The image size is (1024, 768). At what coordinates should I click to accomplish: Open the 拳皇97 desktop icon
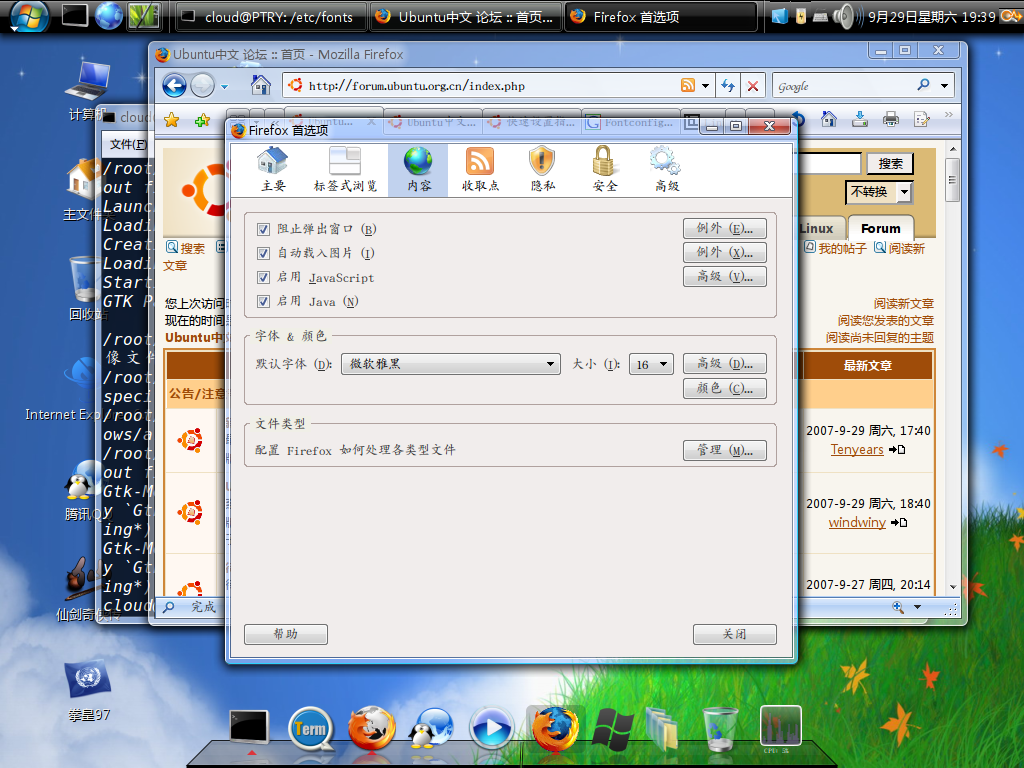point(89,691)
